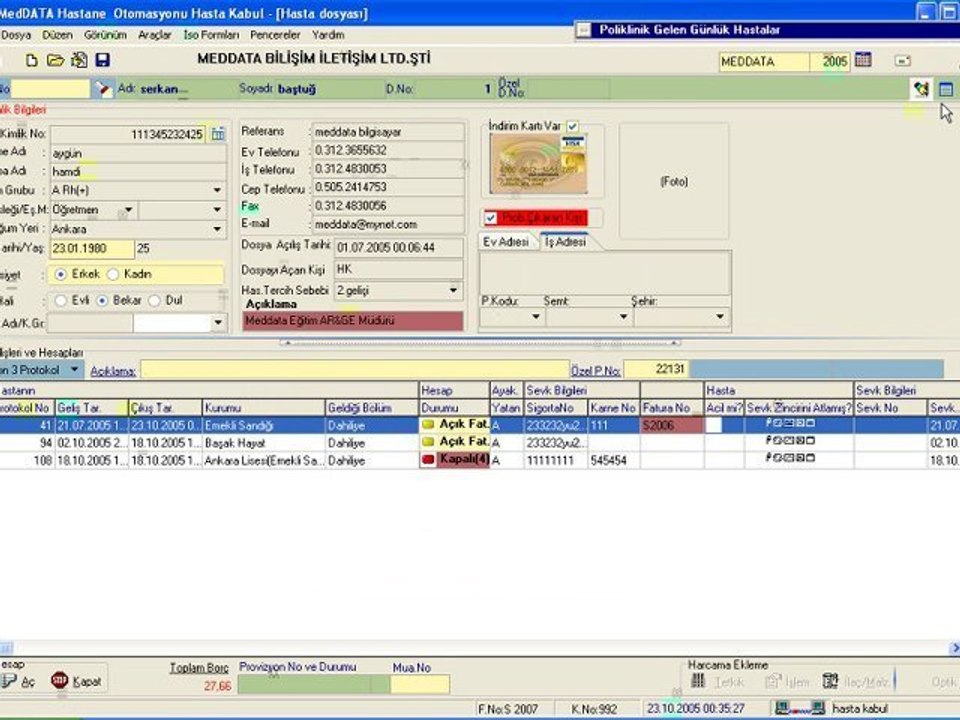Click the yellow status icon in row 41
960x720 pixels.
click(x=428, y=424)
